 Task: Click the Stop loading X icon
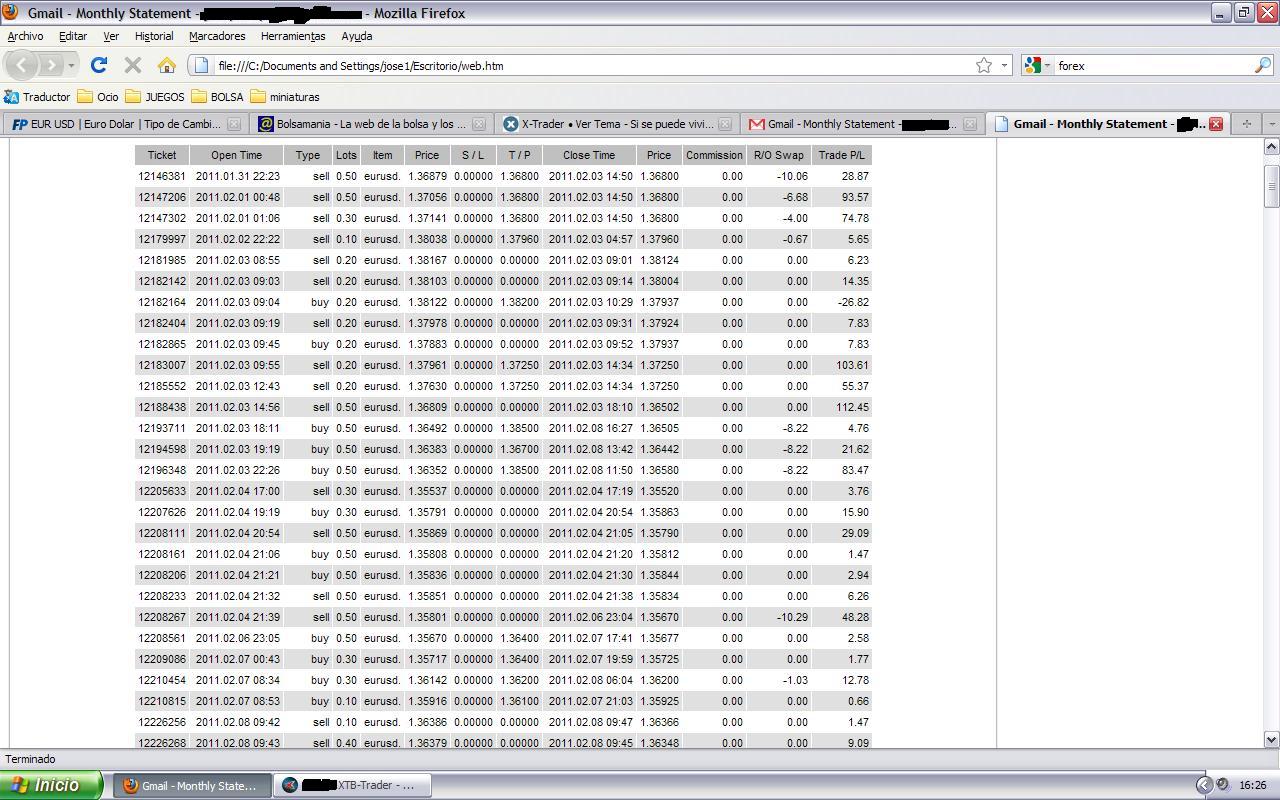tap(132, 65)
